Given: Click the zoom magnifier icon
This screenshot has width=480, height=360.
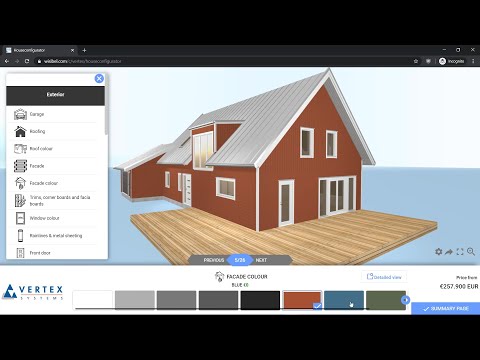Looking at the screenshot, I should click(471, 252).
